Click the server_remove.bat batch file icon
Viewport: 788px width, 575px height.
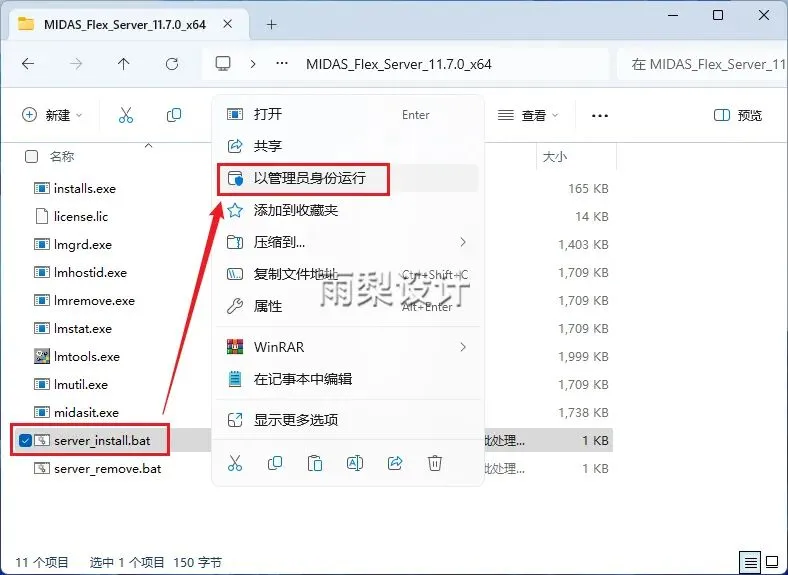(x=42, y=468)
